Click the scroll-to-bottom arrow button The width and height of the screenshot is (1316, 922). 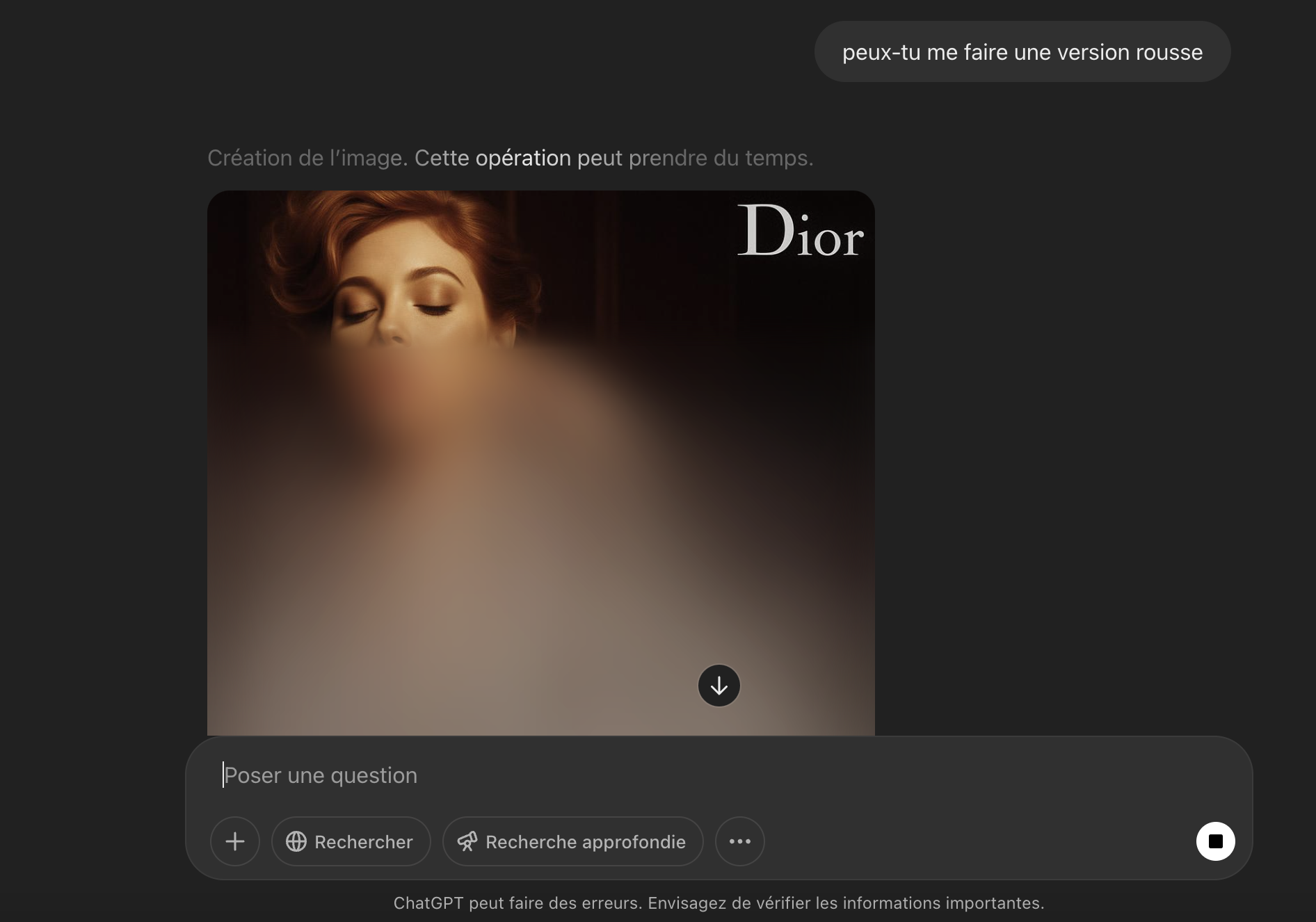[x=719, y=686]
